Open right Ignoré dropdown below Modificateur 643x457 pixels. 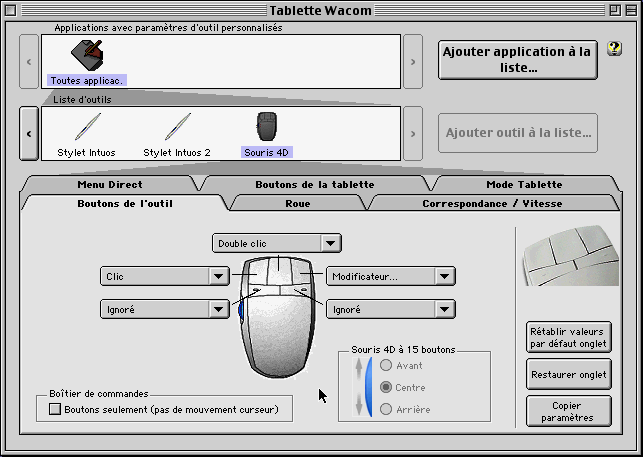coord(391,309)
